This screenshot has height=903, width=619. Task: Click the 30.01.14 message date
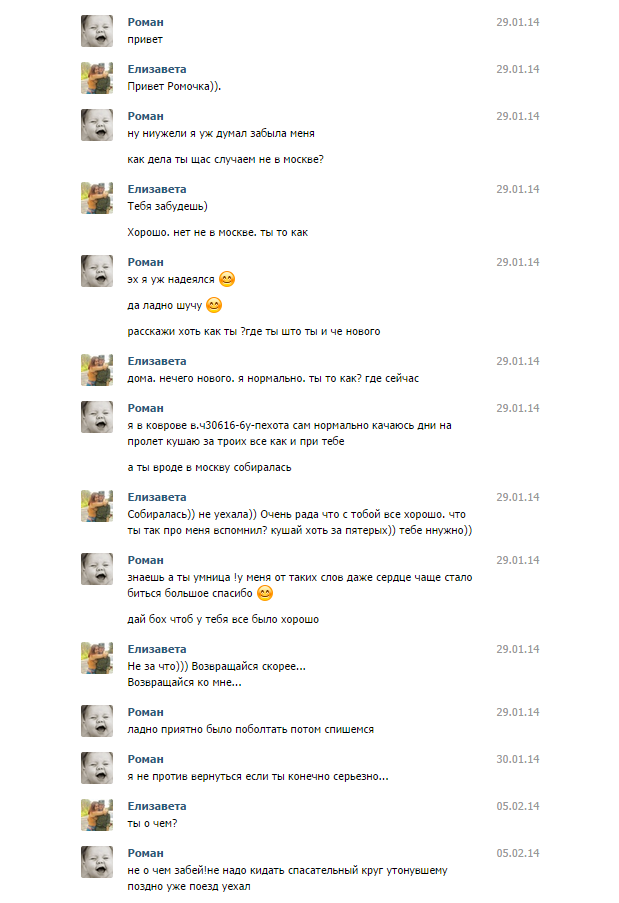coord(517,759)
